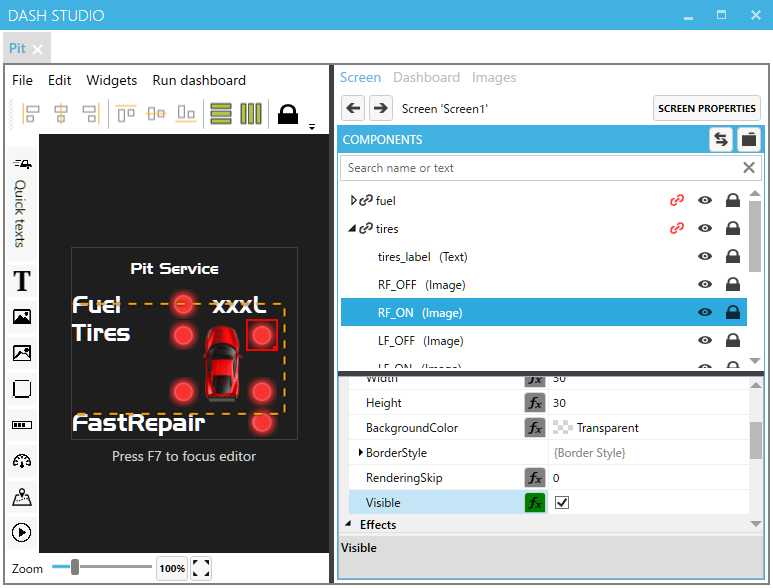Toggle visibility of tires group
This screenshot has height=588, width=773.
(x=705, y=228)
